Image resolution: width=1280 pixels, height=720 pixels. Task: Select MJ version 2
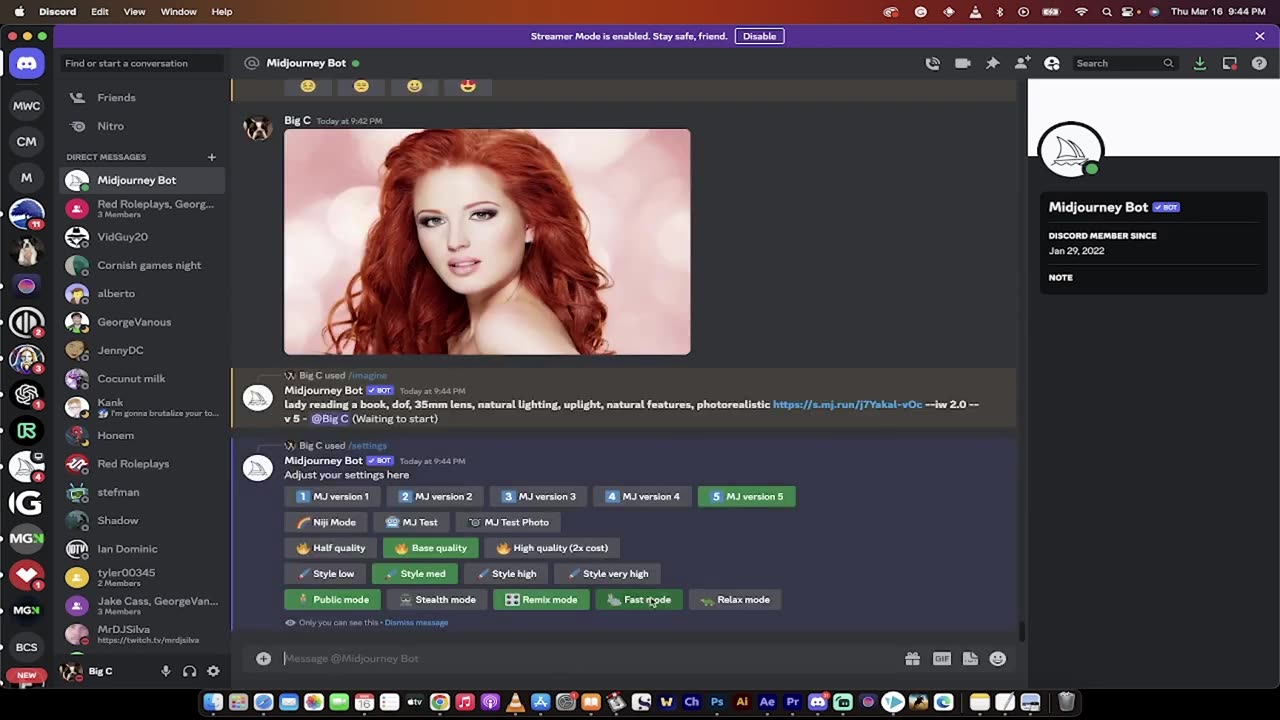coord(435,496)
